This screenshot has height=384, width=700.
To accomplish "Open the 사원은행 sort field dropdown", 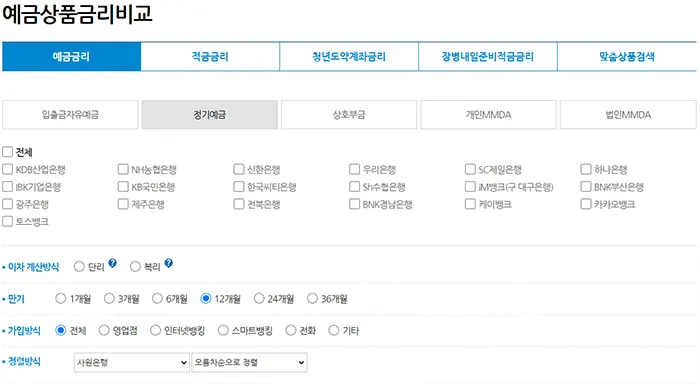I will (132, 362).
